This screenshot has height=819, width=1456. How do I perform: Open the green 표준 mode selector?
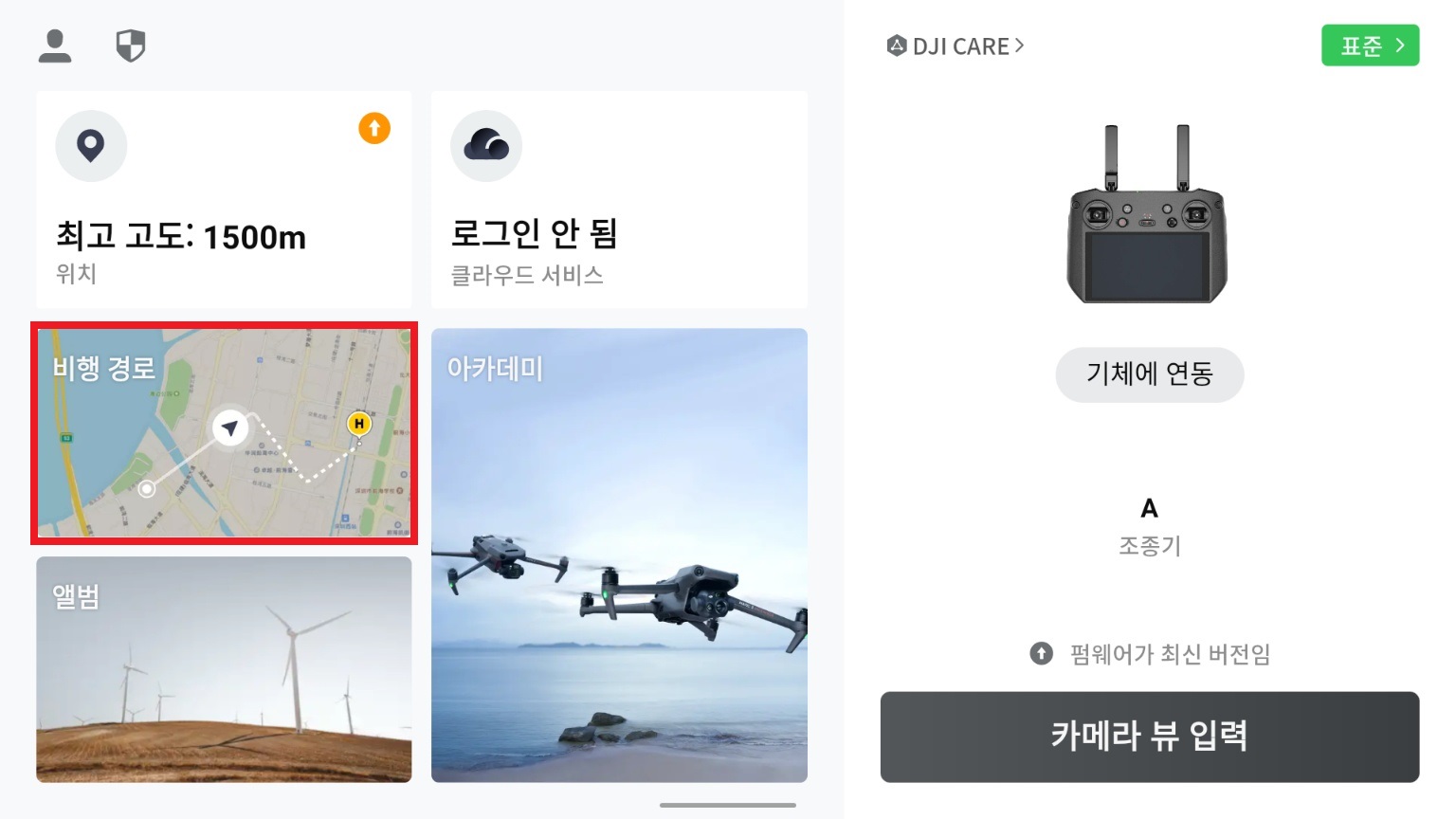click(x=1370, y=45)
